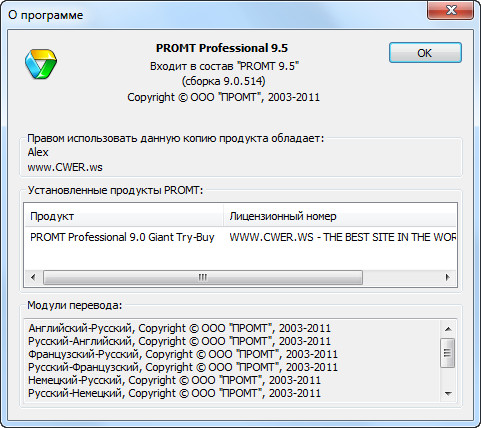Click the PROMT Professional 9.5 title text
This screenshot has height=428, width=481.
click(222, 48)
